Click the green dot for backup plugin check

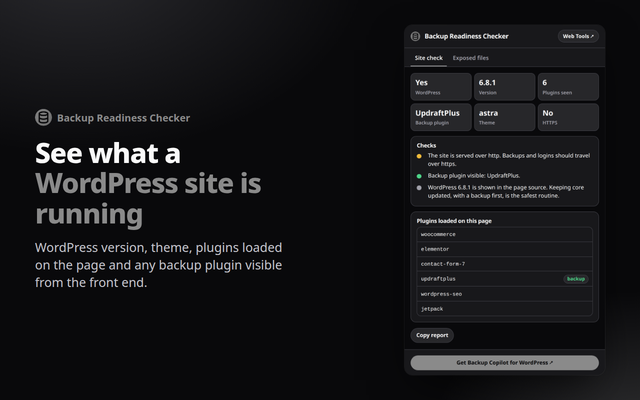(419, 176)
